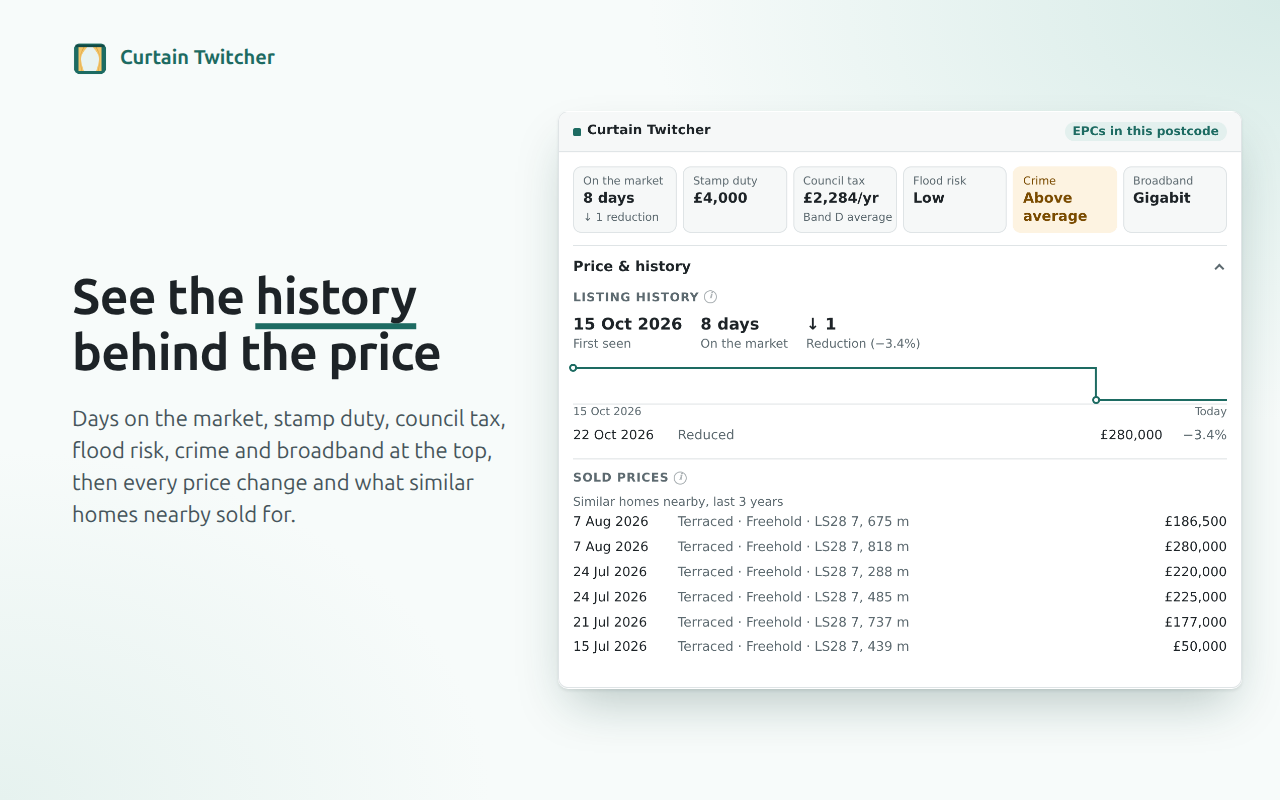Click the £50,000 sold price
Viewport: 1280px width, 800px height.
pos(1200,647)
